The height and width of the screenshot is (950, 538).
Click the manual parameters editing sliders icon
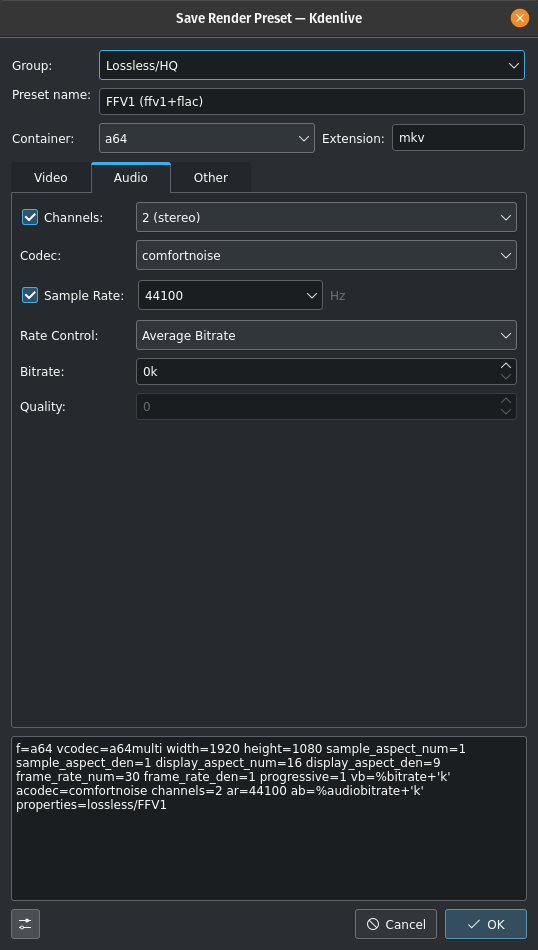tap(25, 924)
